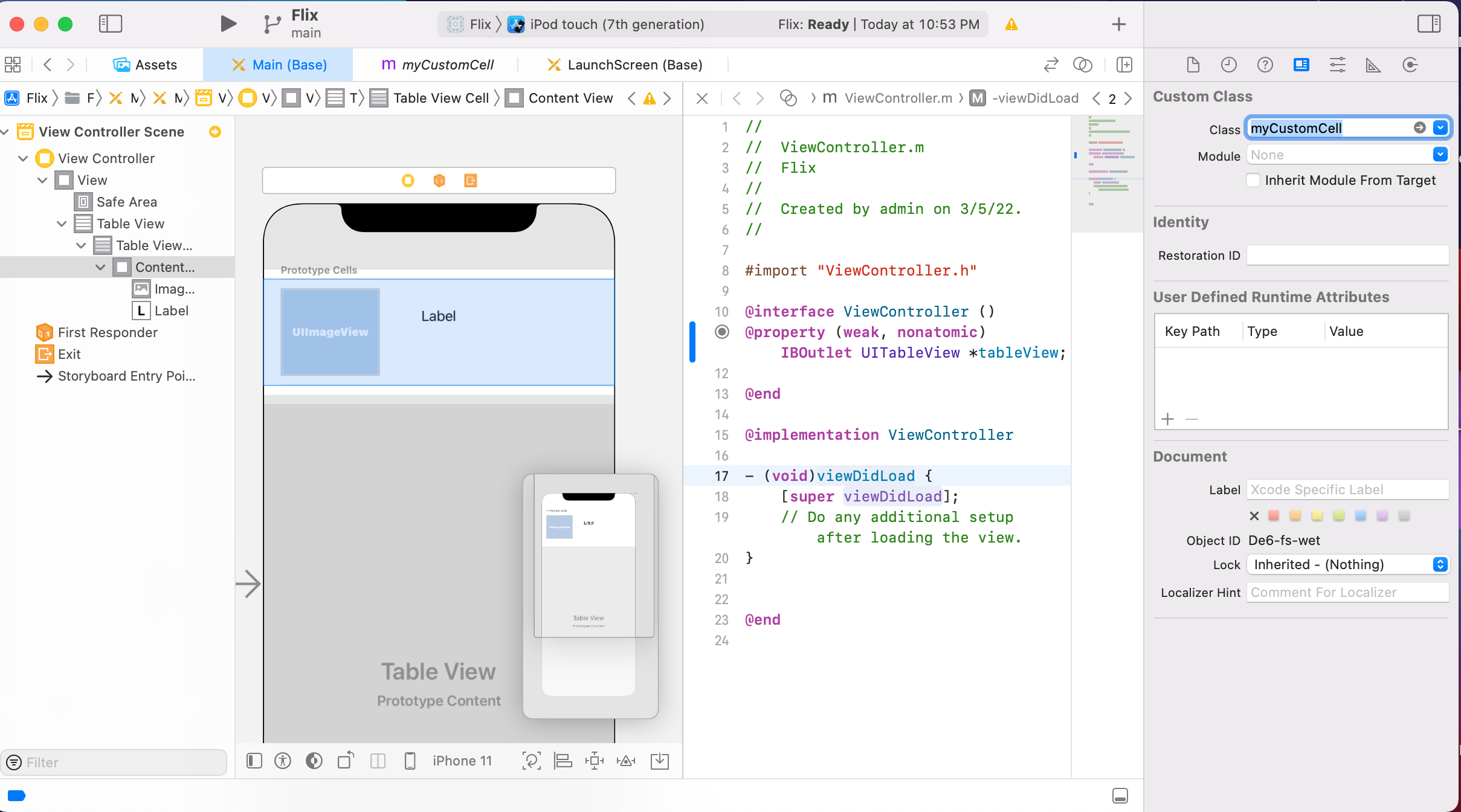Select the blue document label color
Image resolution: width=1461 pixels, height=812 pixels.
pos(1360,515)
